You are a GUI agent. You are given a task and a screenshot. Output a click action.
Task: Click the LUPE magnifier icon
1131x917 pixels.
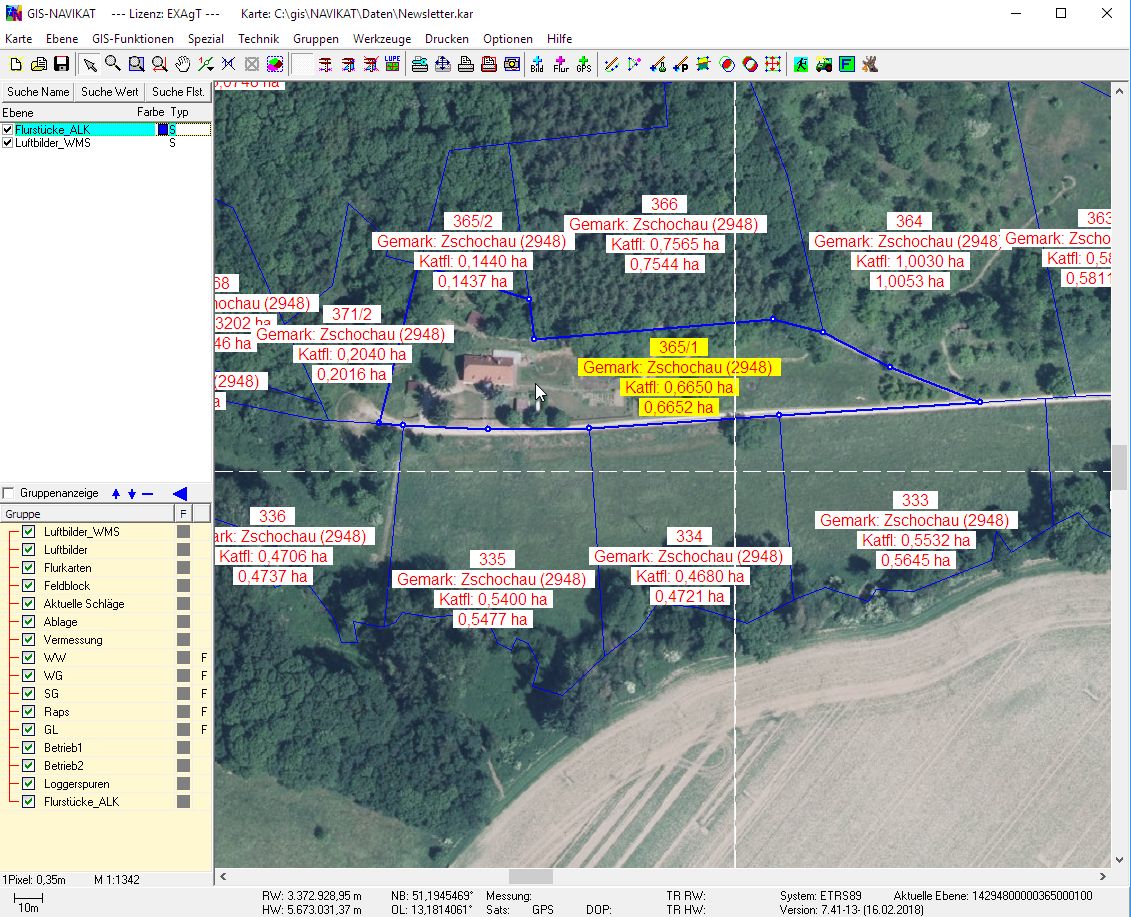point(392,65)
